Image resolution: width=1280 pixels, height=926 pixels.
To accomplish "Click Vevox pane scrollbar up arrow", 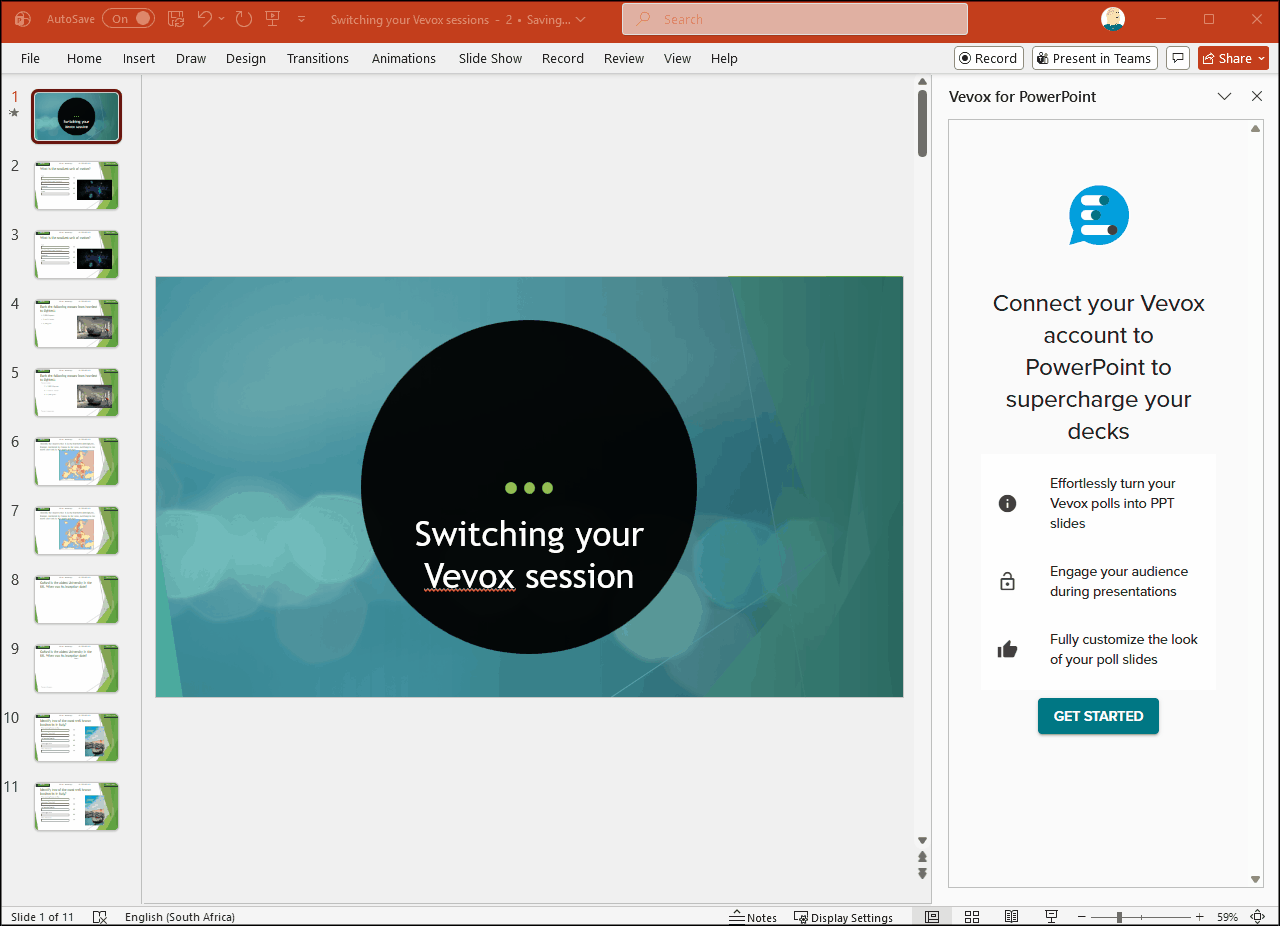I will click(1256, 128).
